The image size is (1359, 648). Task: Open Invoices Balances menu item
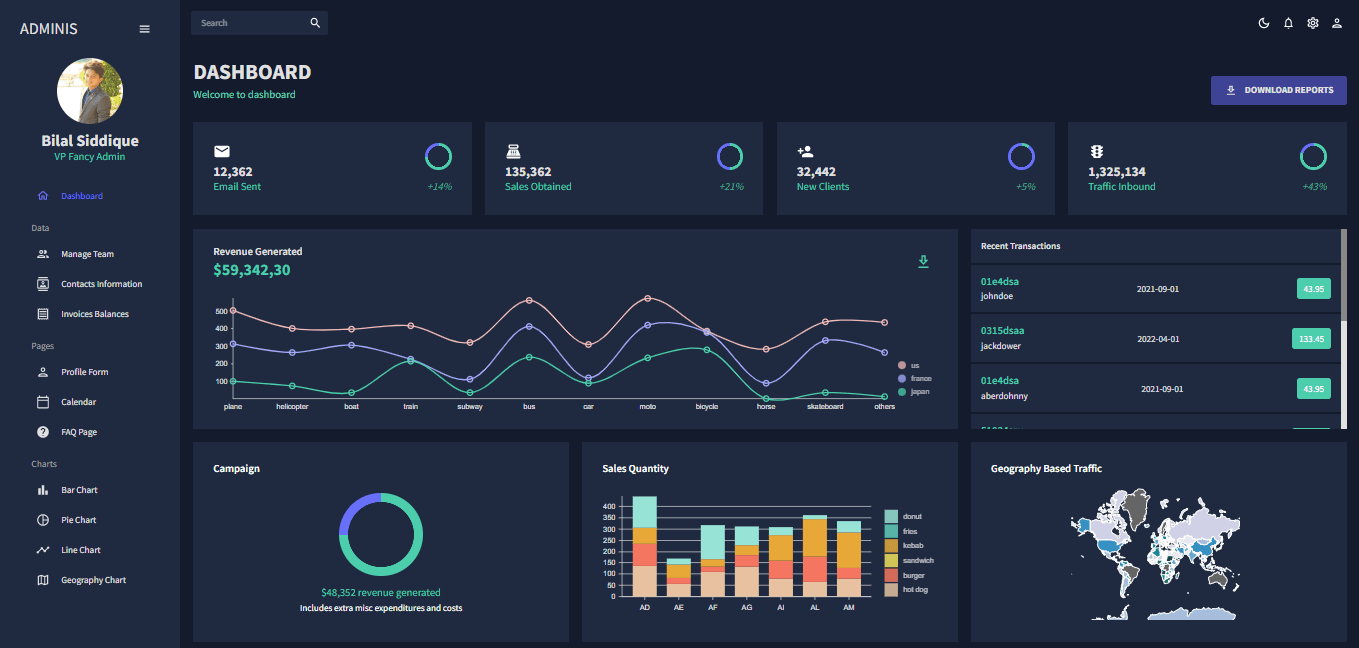[95, 314]
